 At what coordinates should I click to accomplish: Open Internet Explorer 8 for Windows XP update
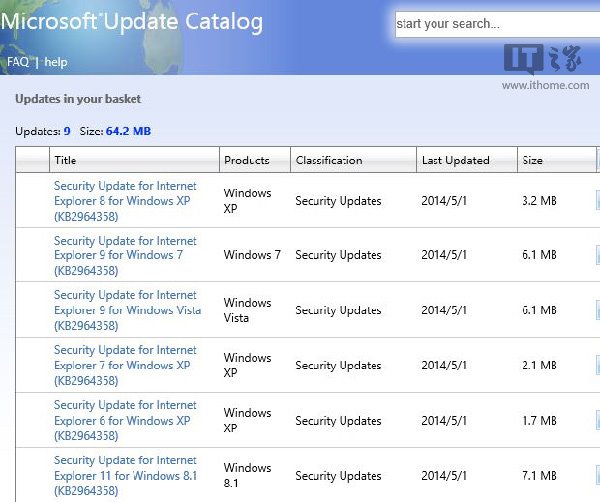pos(125,201)
